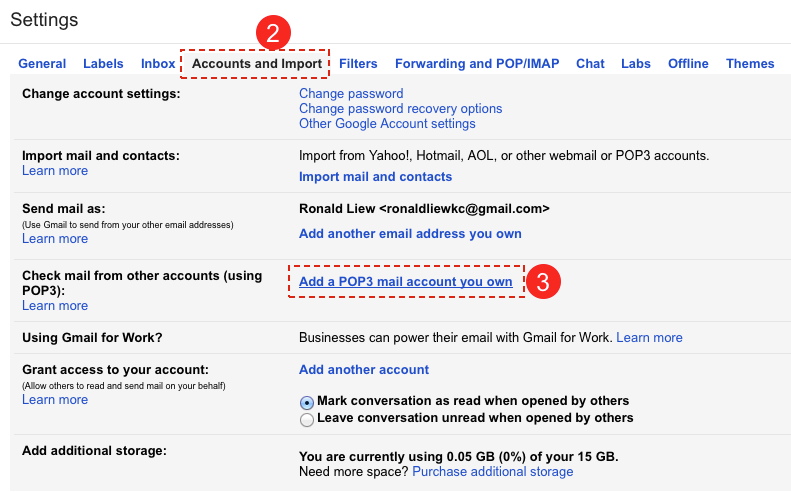Screen dimensions: 791x492
Task: Click Purchase additional storage link
Action: (492, 471)
